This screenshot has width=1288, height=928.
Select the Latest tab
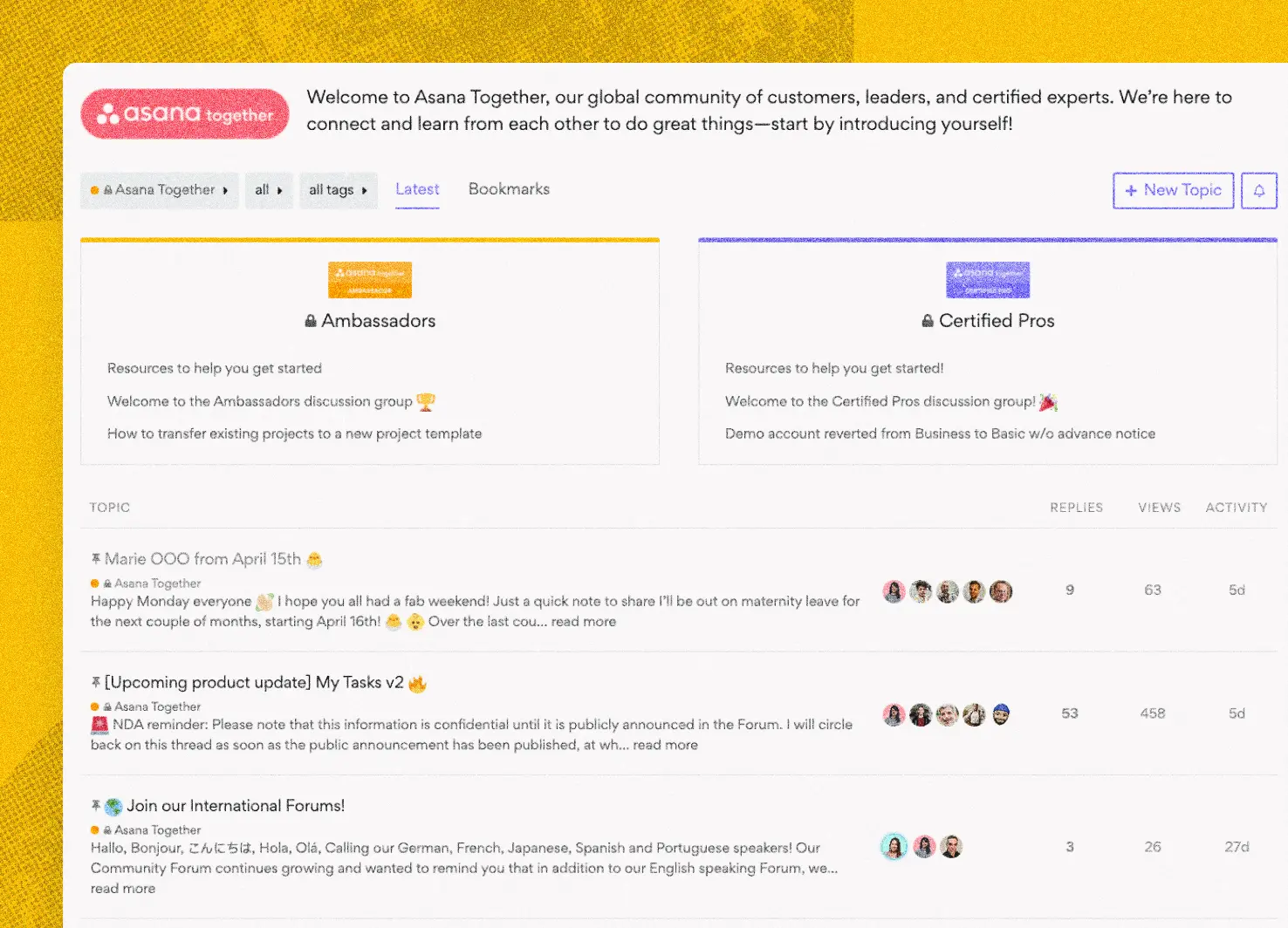pyautogui.click(x=417, y=189)
